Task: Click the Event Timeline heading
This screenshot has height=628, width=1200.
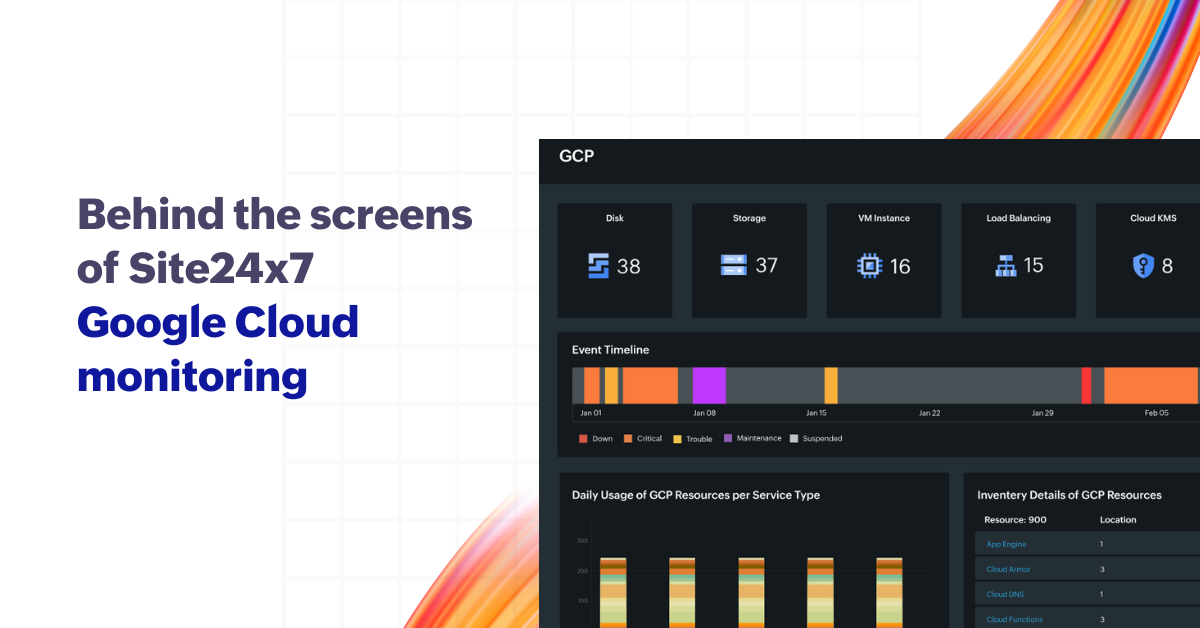Action: tap(610, 350)
